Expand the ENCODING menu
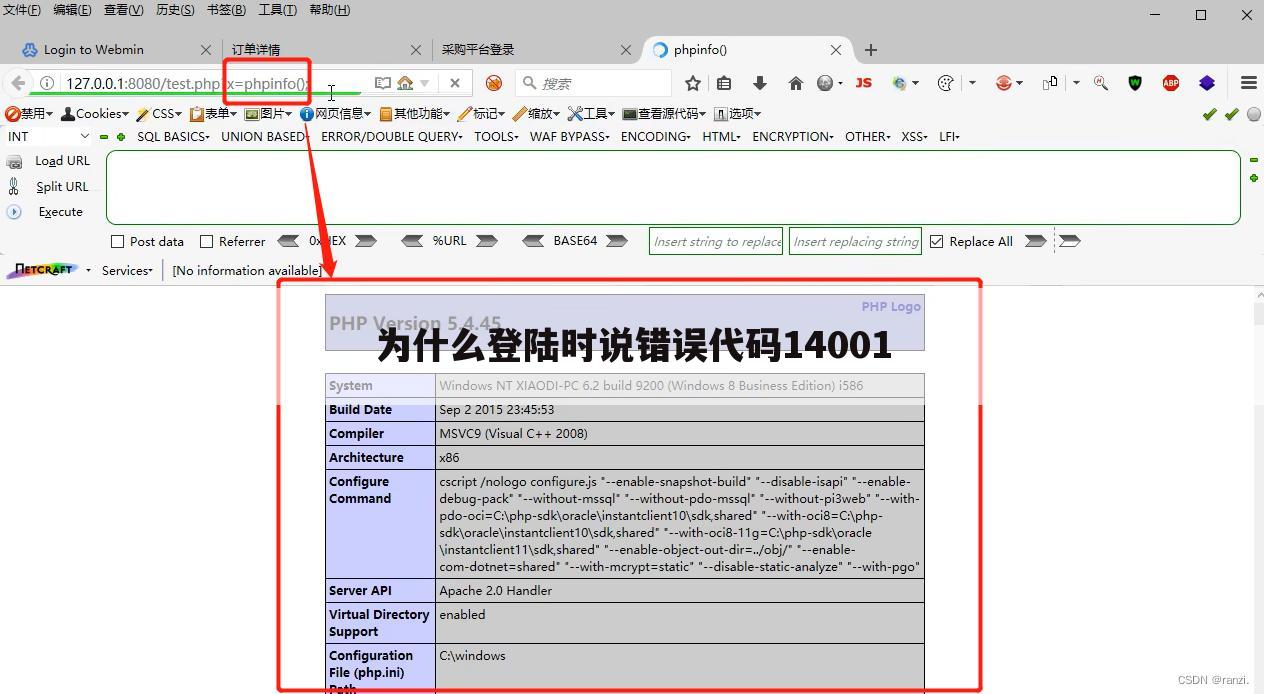Viewport: 1264px width, 694px height. click(x=656, y=137)
